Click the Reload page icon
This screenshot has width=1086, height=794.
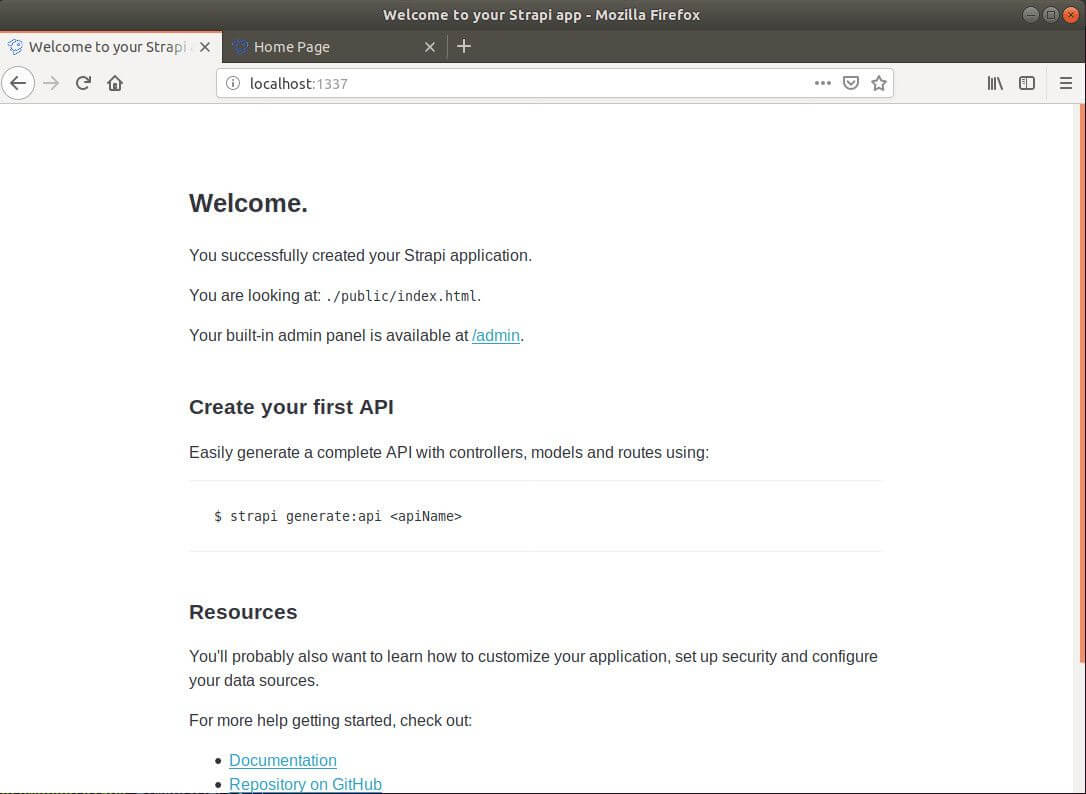[x=83, y=83]
